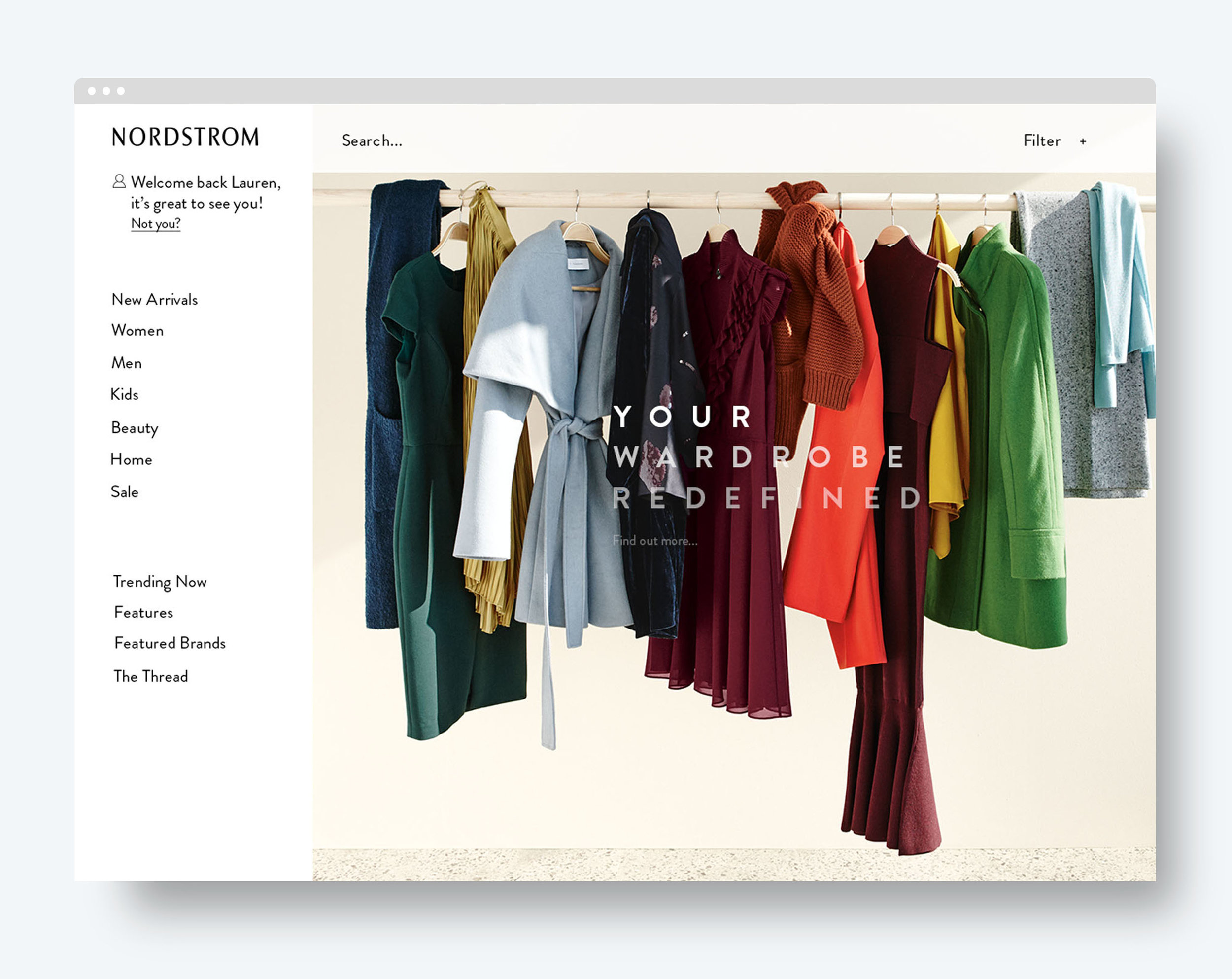
Task: Click the first browser window dot
Action: tap(92, 91)
